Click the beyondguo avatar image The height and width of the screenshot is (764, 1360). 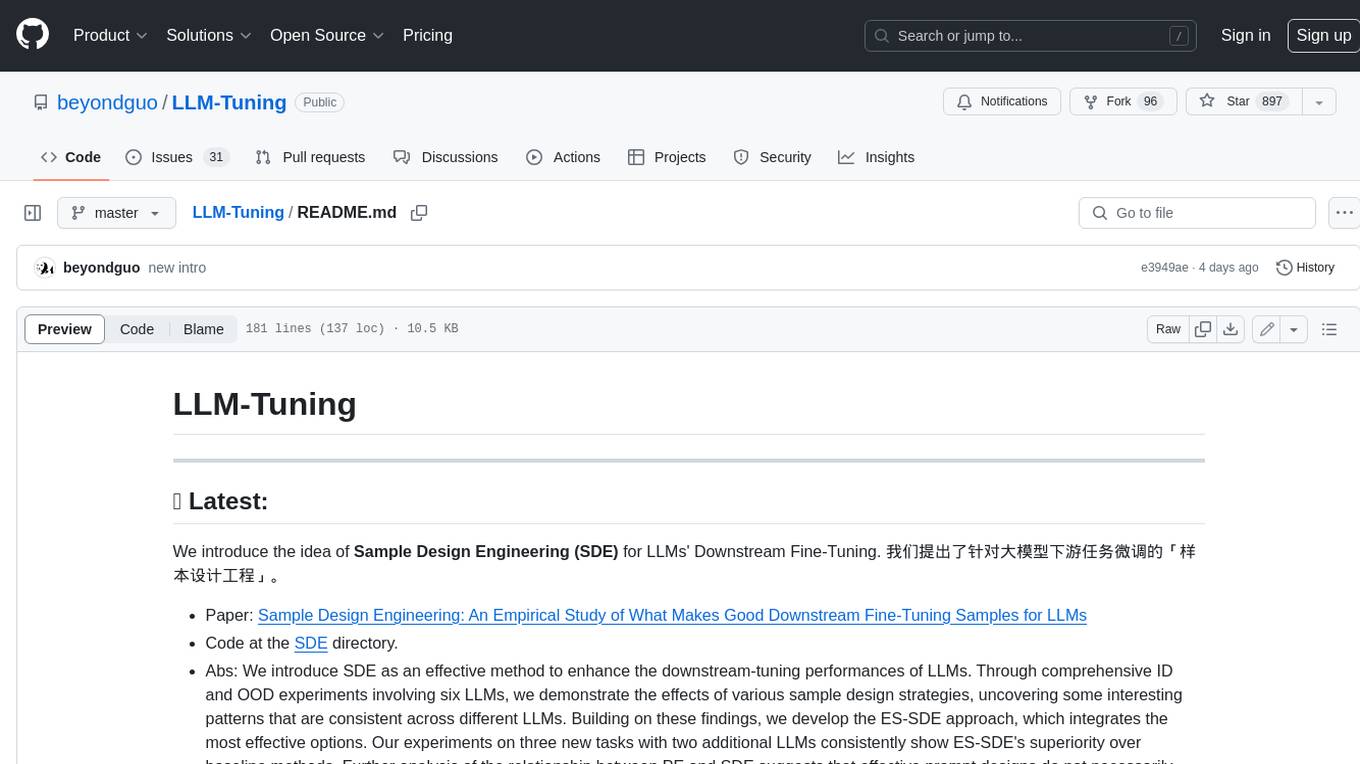pos(44,267)
